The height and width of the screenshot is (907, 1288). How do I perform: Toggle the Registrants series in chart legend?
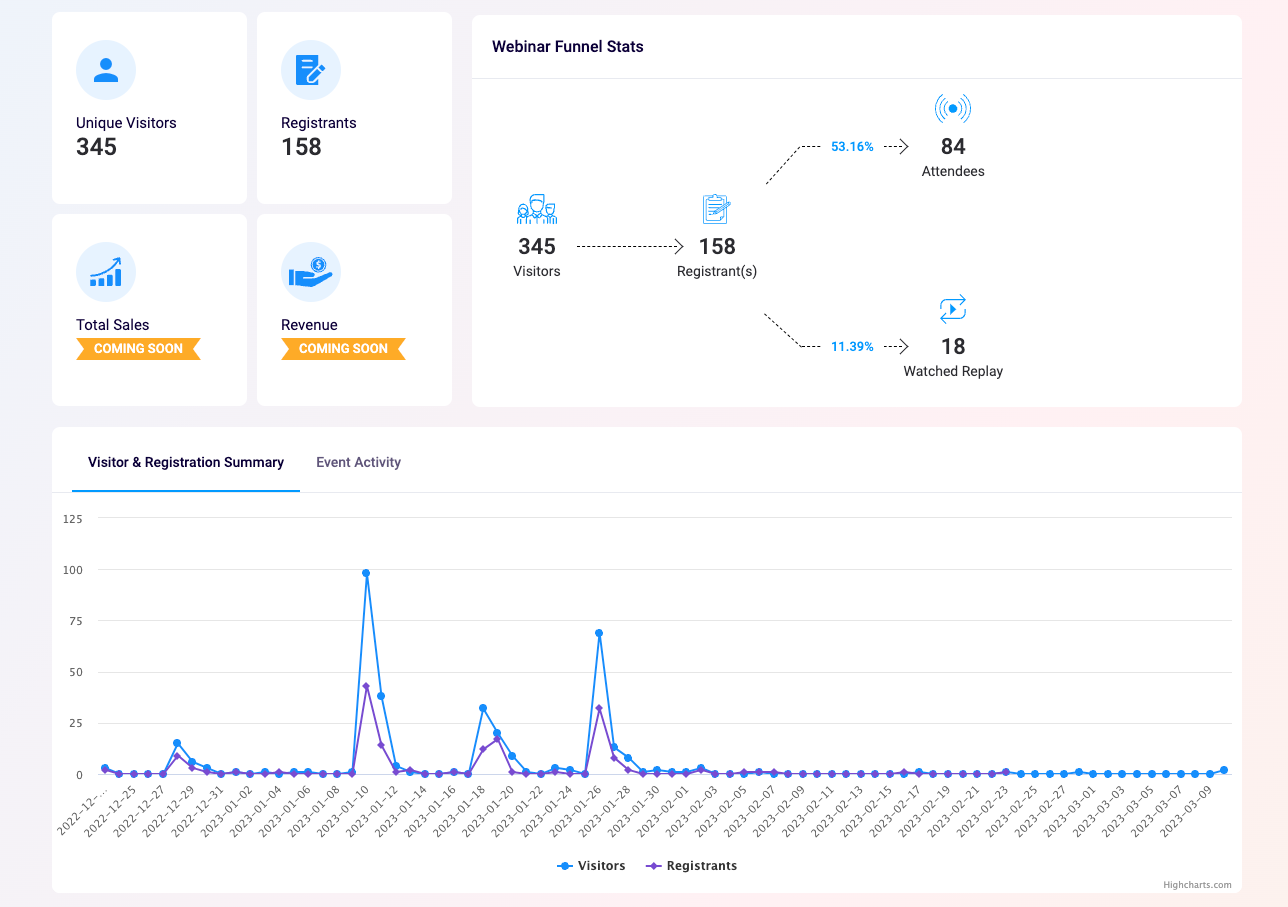692,866
